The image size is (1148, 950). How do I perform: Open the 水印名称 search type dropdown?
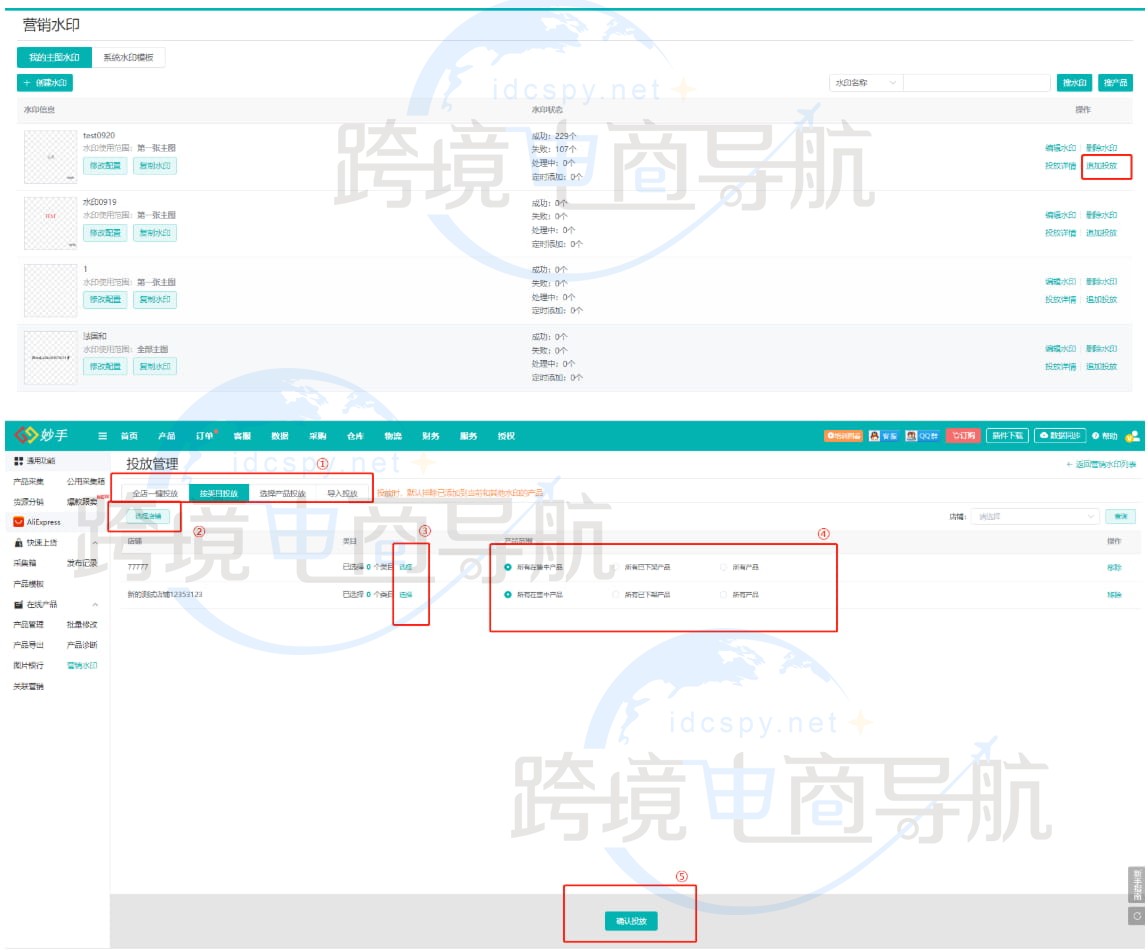(x=865, y=83)
